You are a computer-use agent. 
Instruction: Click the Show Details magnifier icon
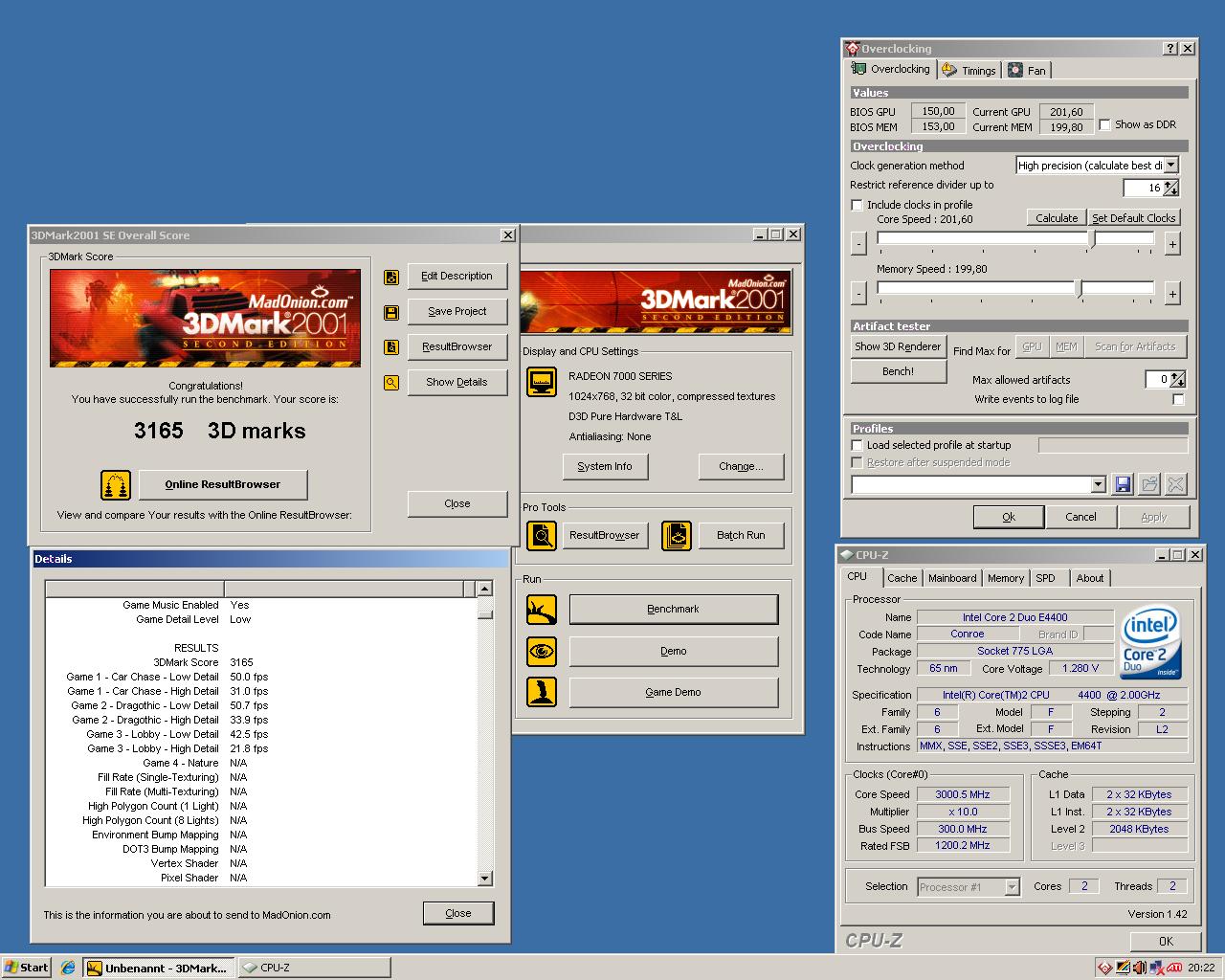(391, 383)
